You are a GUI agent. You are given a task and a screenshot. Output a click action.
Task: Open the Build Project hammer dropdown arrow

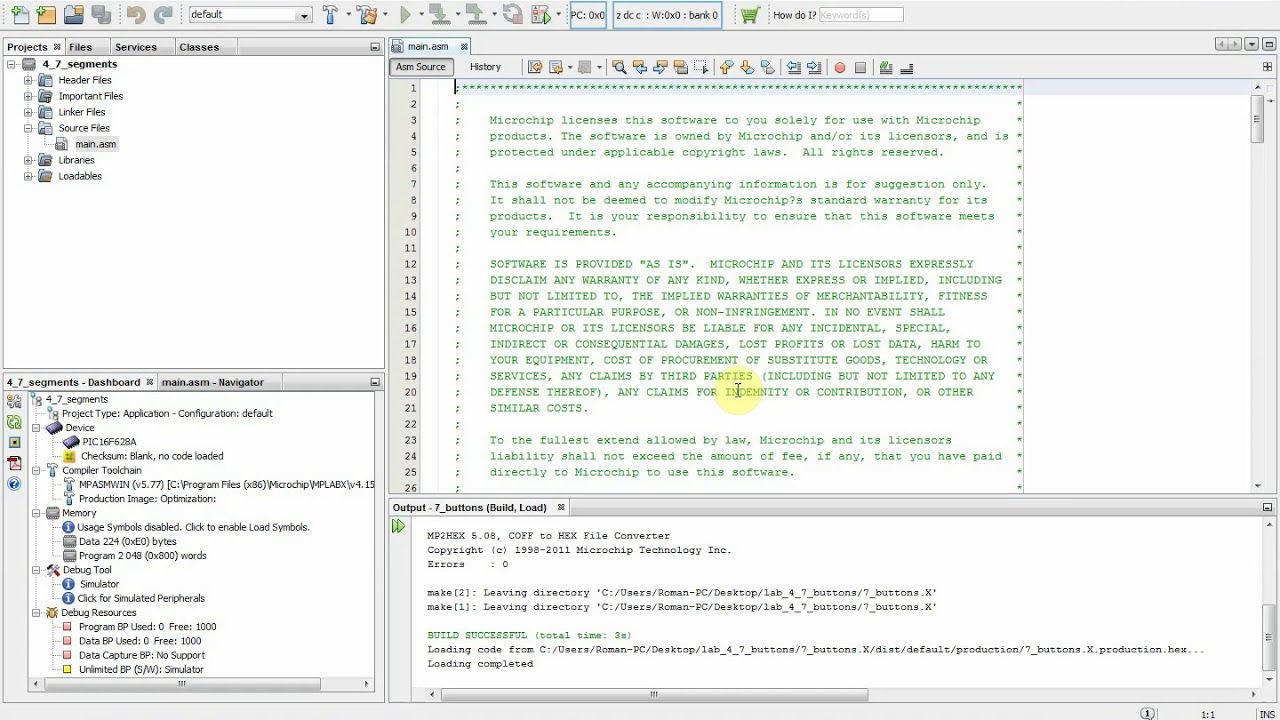[347, 15]
